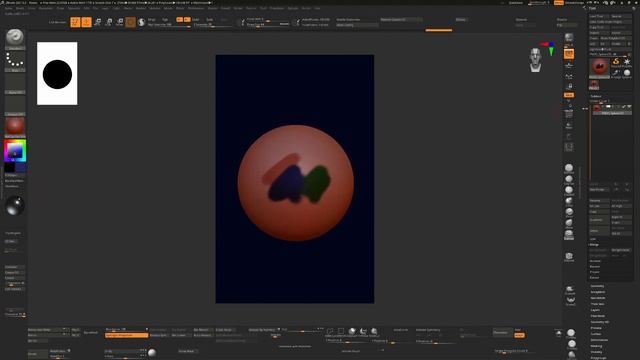640x360 pixels.
Task: Expand the Geometry section in Tool panel
Action: tap(597, 286)
